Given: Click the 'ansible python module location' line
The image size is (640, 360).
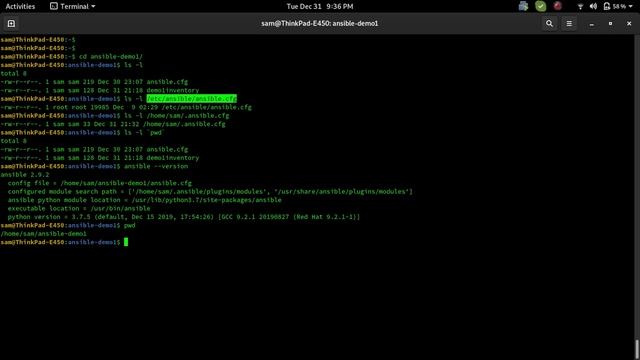Looking at the screenshot, I should [x=144, y=200].
